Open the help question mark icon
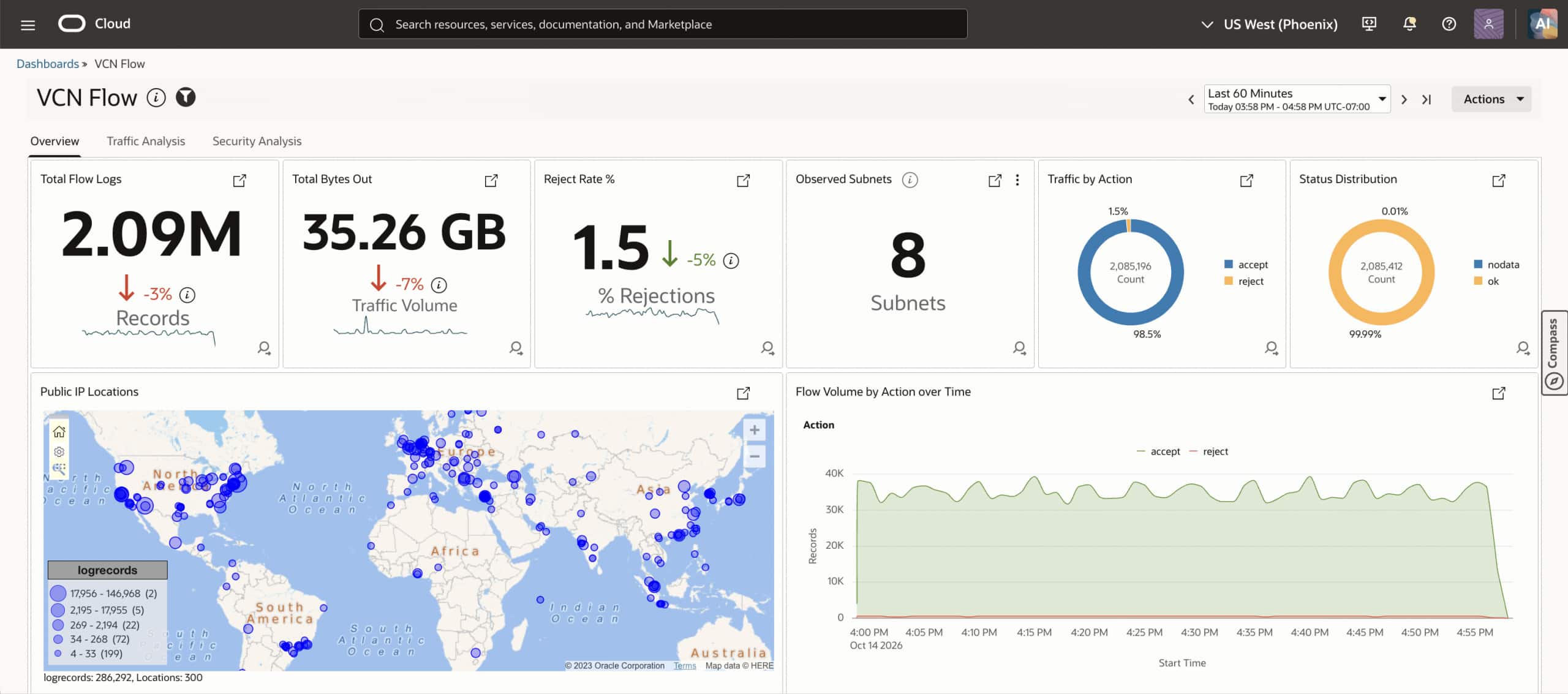This screenshot has height=694, width=1568. pyautogui.click(x=1449, y=24)
